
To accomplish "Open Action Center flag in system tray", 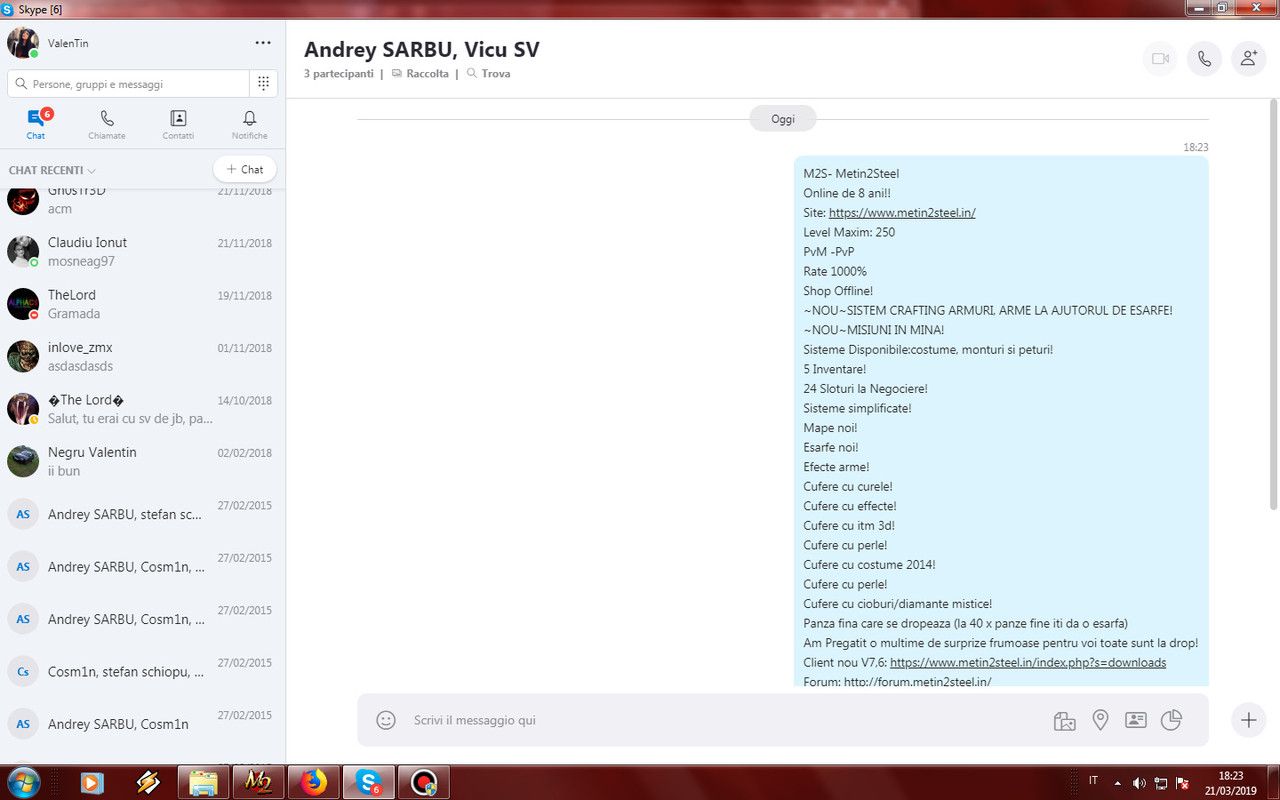I will tap(1183, 783).
